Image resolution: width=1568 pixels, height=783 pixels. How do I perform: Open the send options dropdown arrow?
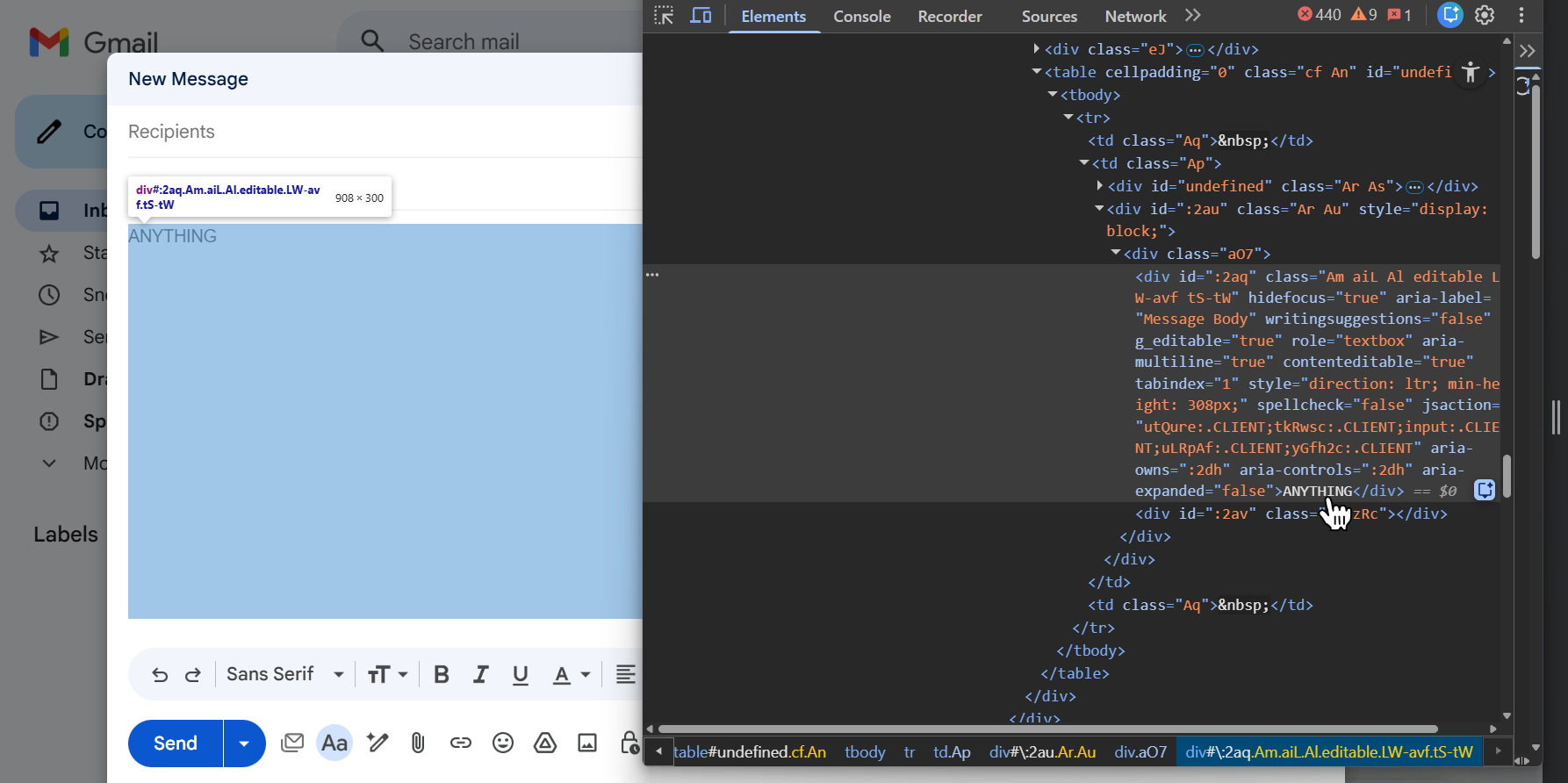pos(244,743)
